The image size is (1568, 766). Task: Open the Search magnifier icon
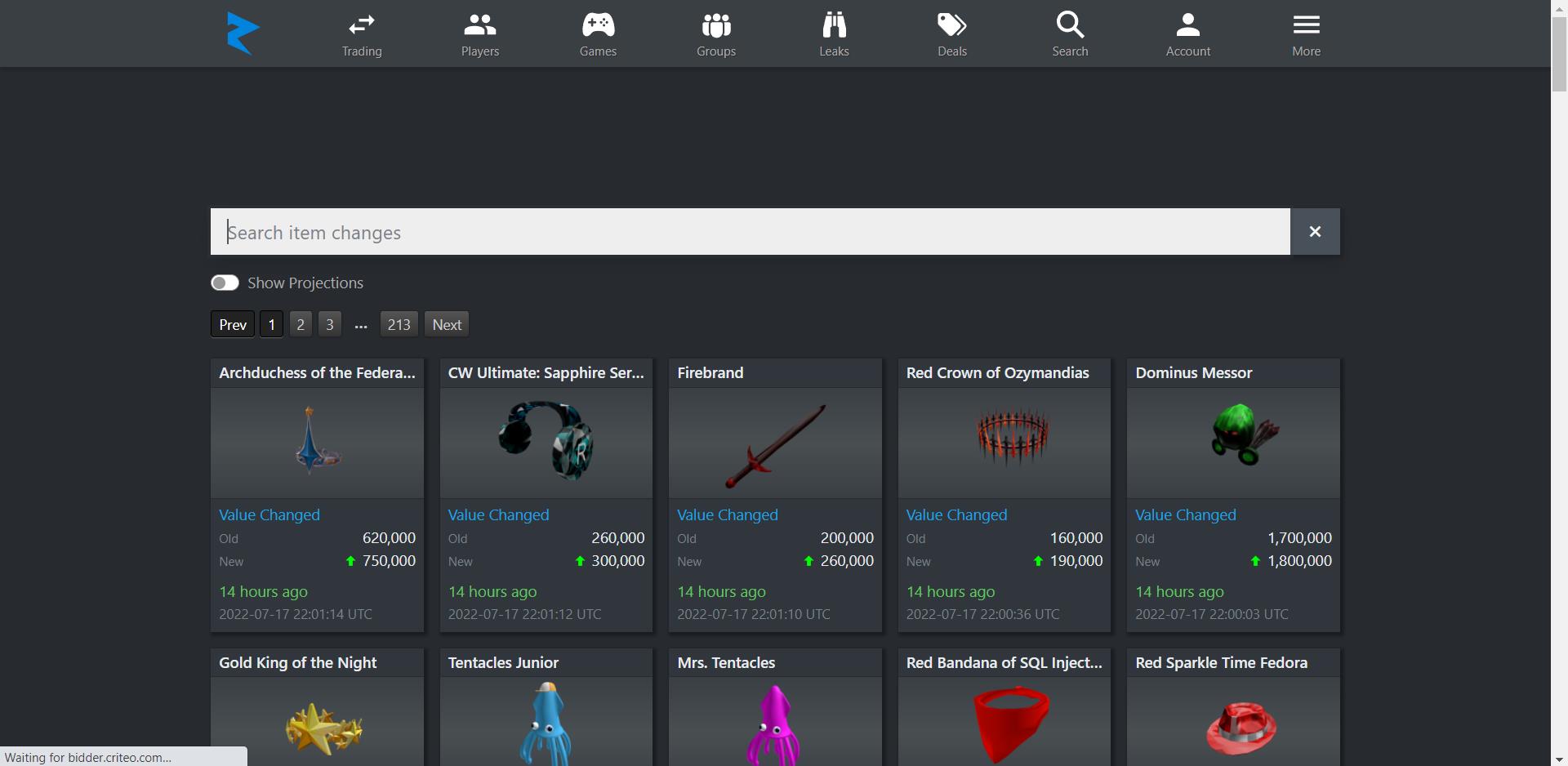pos(1070,24)
